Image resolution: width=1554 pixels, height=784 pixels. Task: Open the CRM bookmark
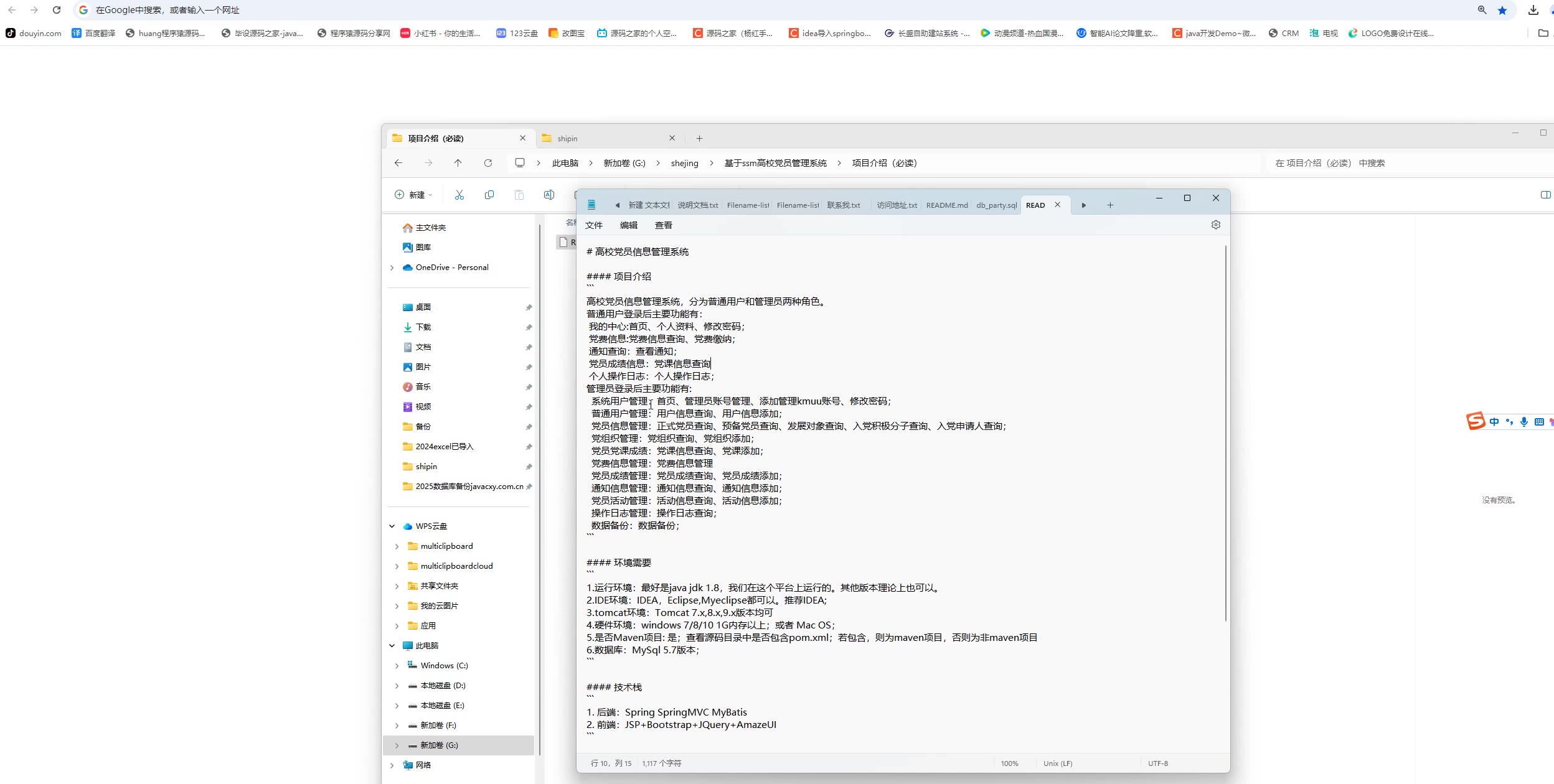click(x=1284, y=33)
